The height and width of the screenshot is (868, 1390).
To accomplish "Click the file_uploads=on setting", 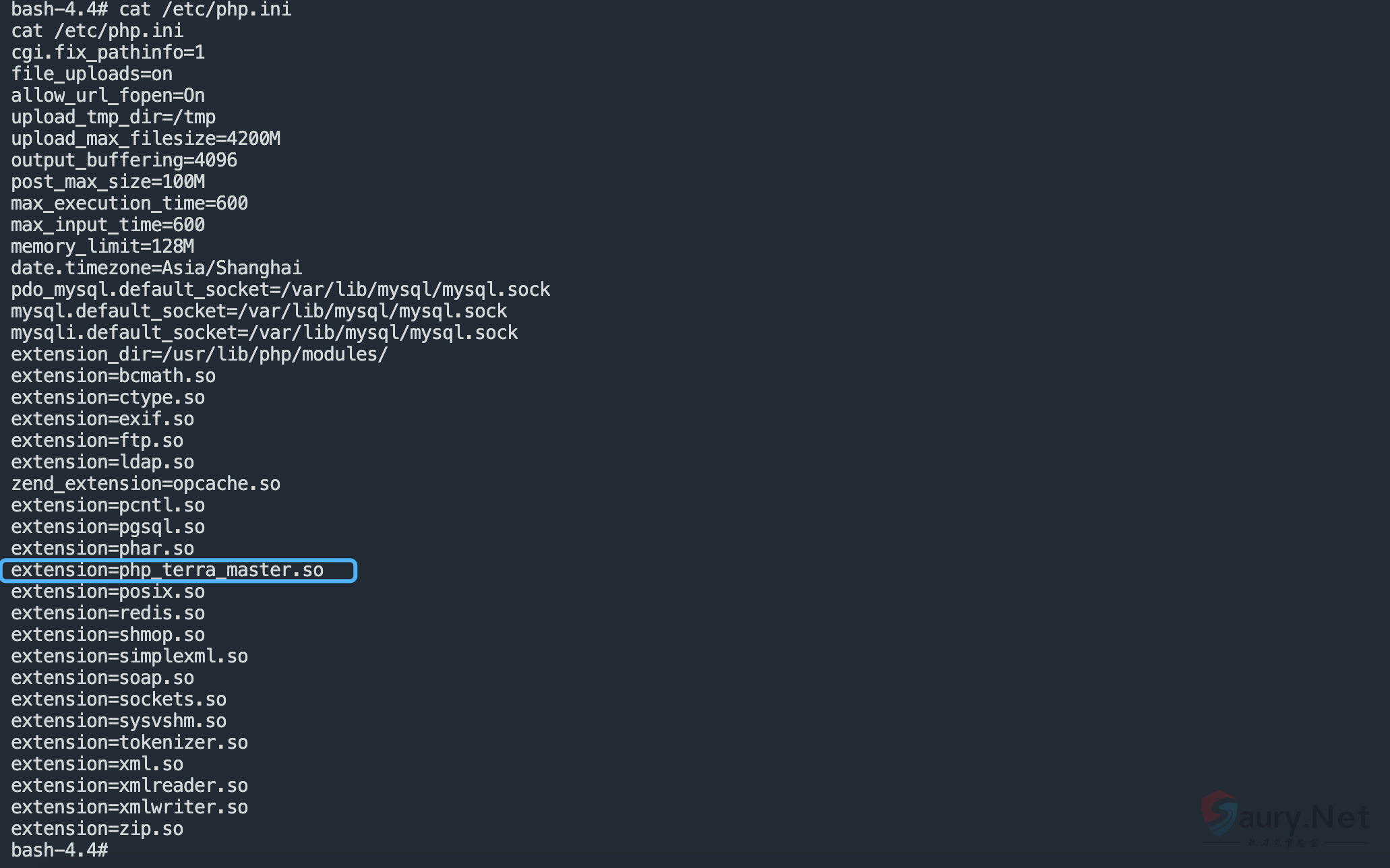I will click(92, 74).
